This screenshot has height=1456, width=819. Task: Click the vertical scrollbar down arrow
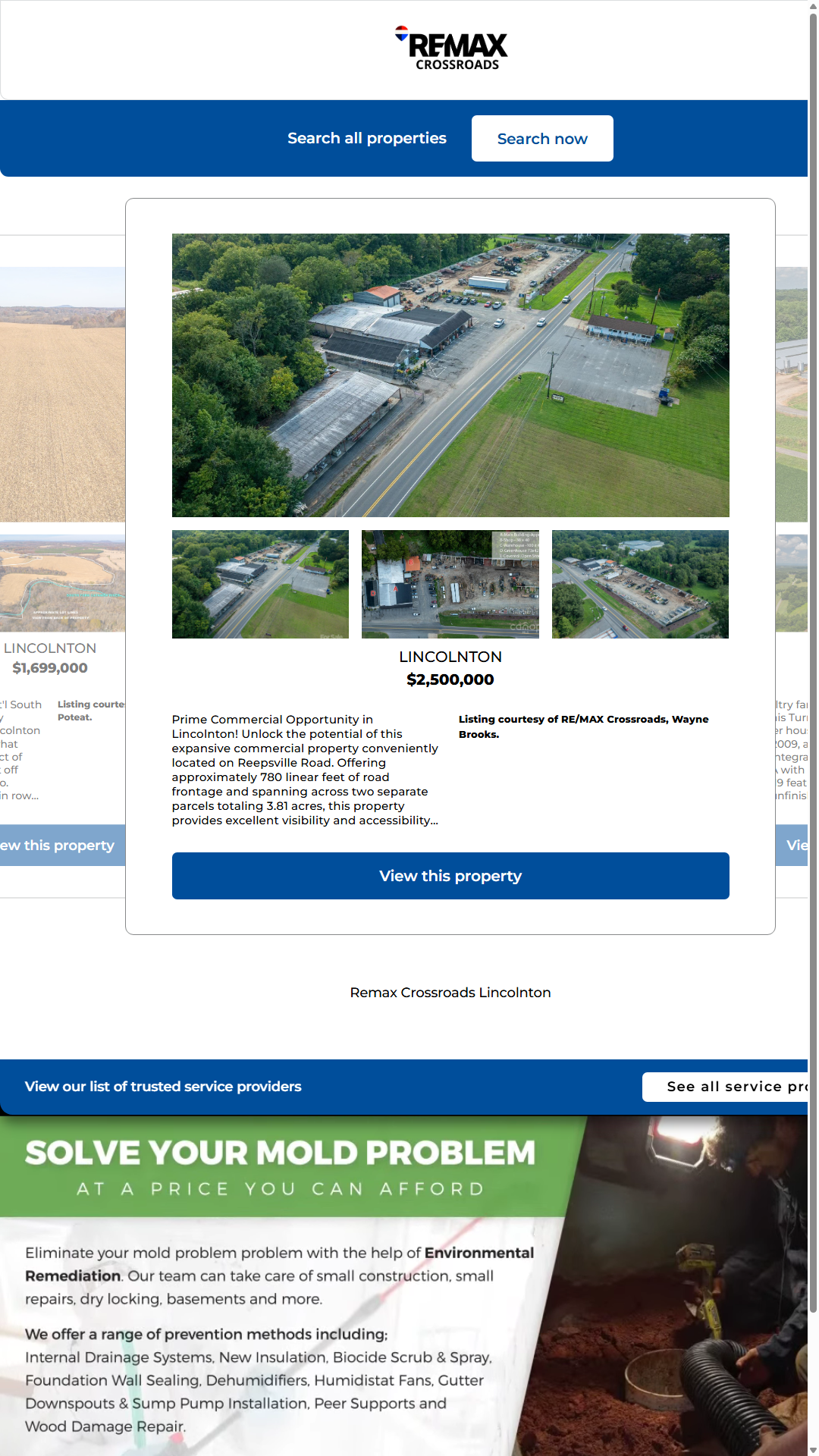(x=813, y=1449)
